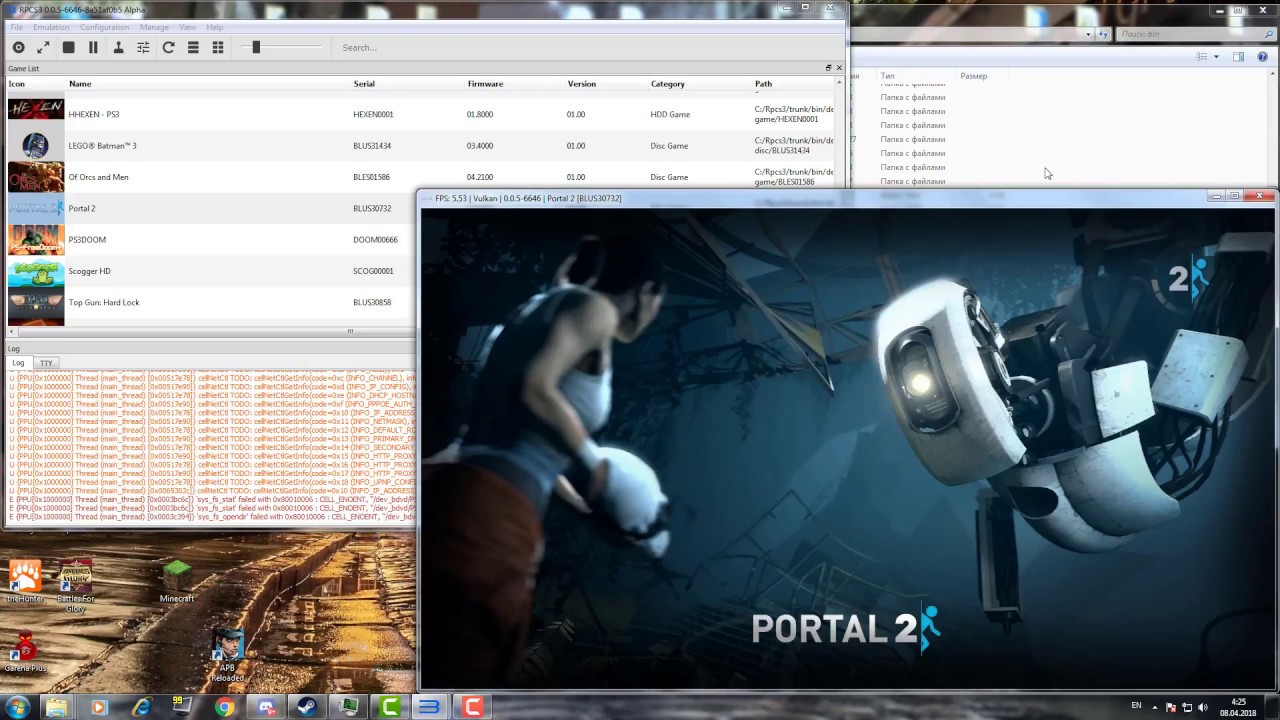Switch to RPCS3 taskbar button
1280x720 pixels.
click(x=430, y=707)
